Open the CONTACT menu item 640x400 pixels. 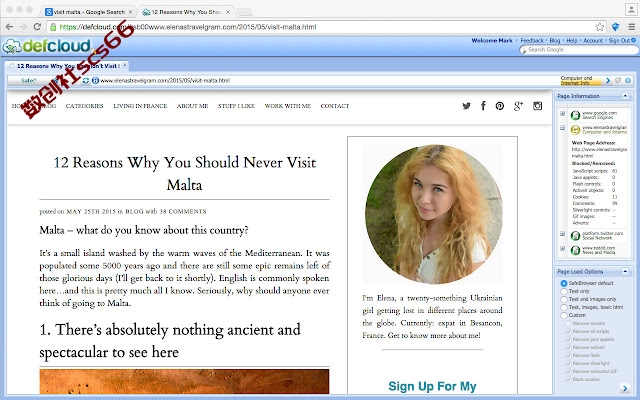335,106
